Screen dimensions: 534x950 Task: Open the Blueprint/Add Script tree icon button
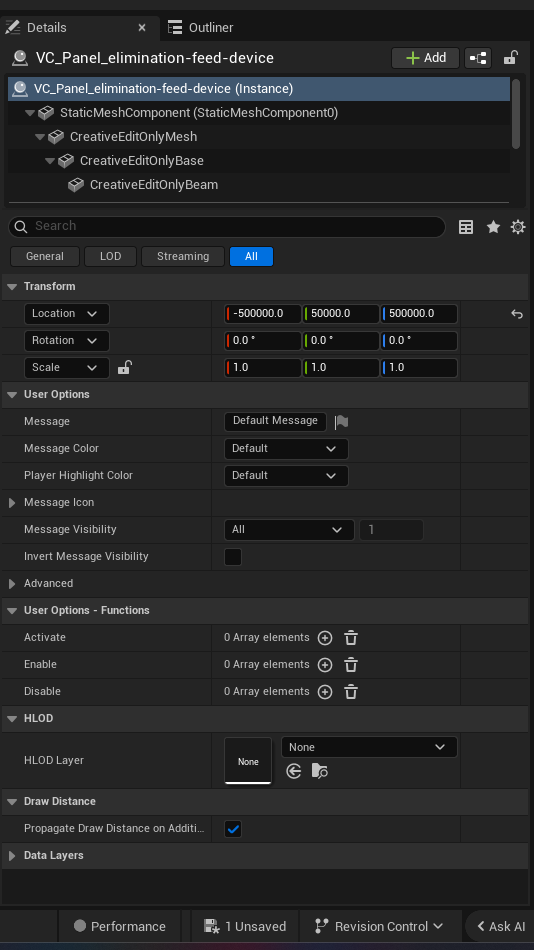[x=478, y=58]
